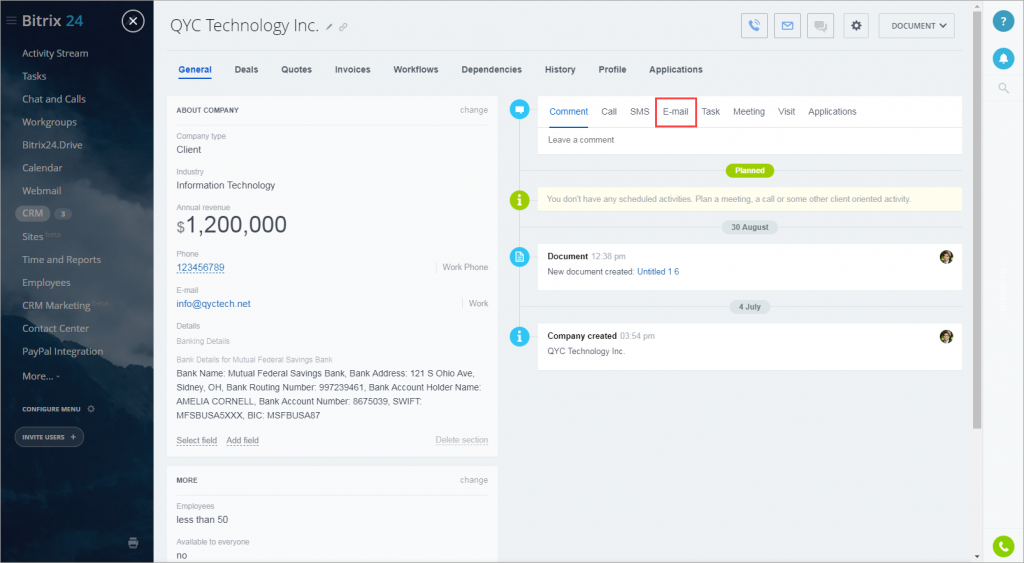Click the Add field link

(242, 440)
